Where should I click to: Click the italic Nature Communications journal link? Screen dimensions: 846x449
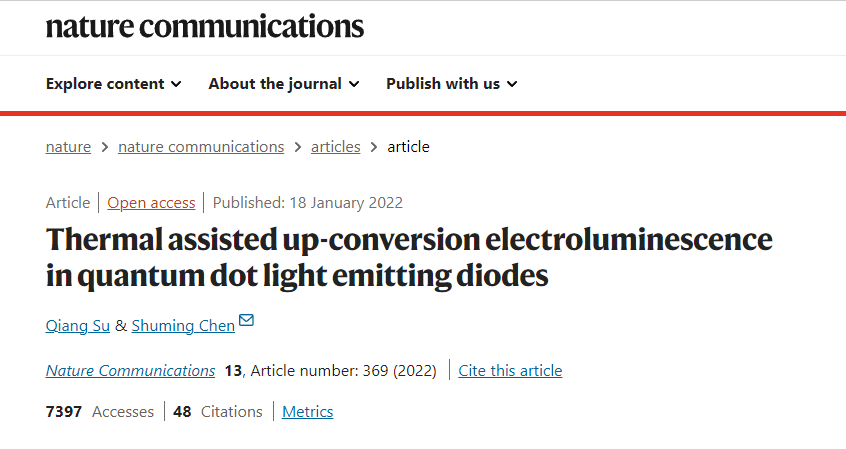click(x=130, y=370)
